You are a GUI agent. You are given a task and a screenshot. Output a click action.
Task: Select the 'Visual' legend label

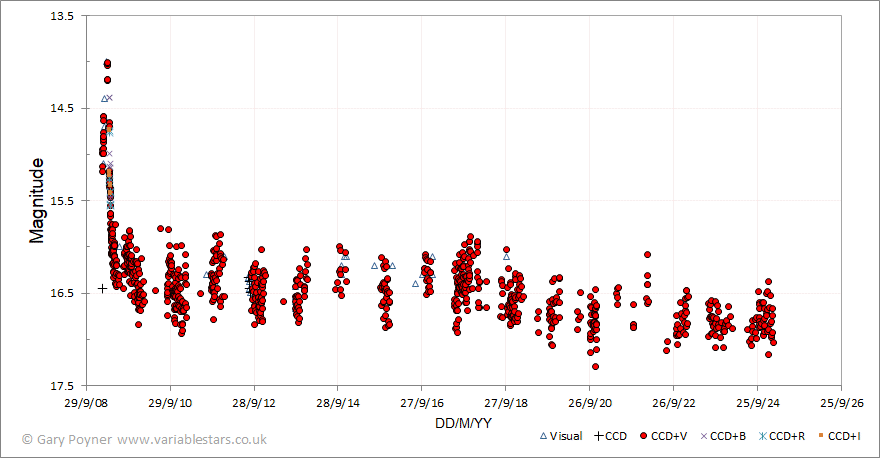(566, 436)
